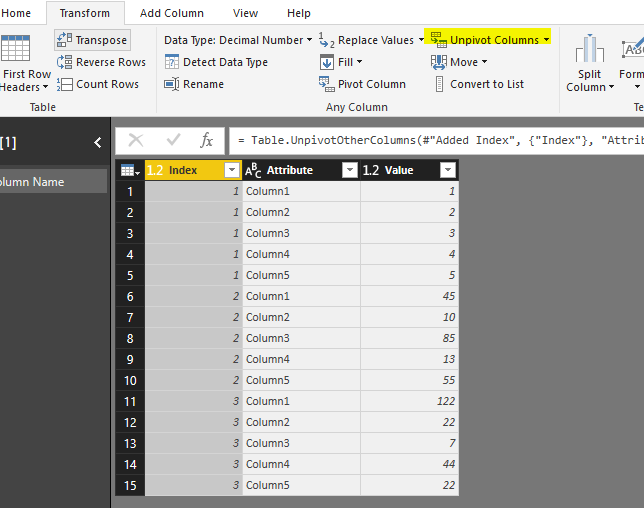Click the Index column data type icon
Screen dimensions: 644x508
click(x=155, y=170)
